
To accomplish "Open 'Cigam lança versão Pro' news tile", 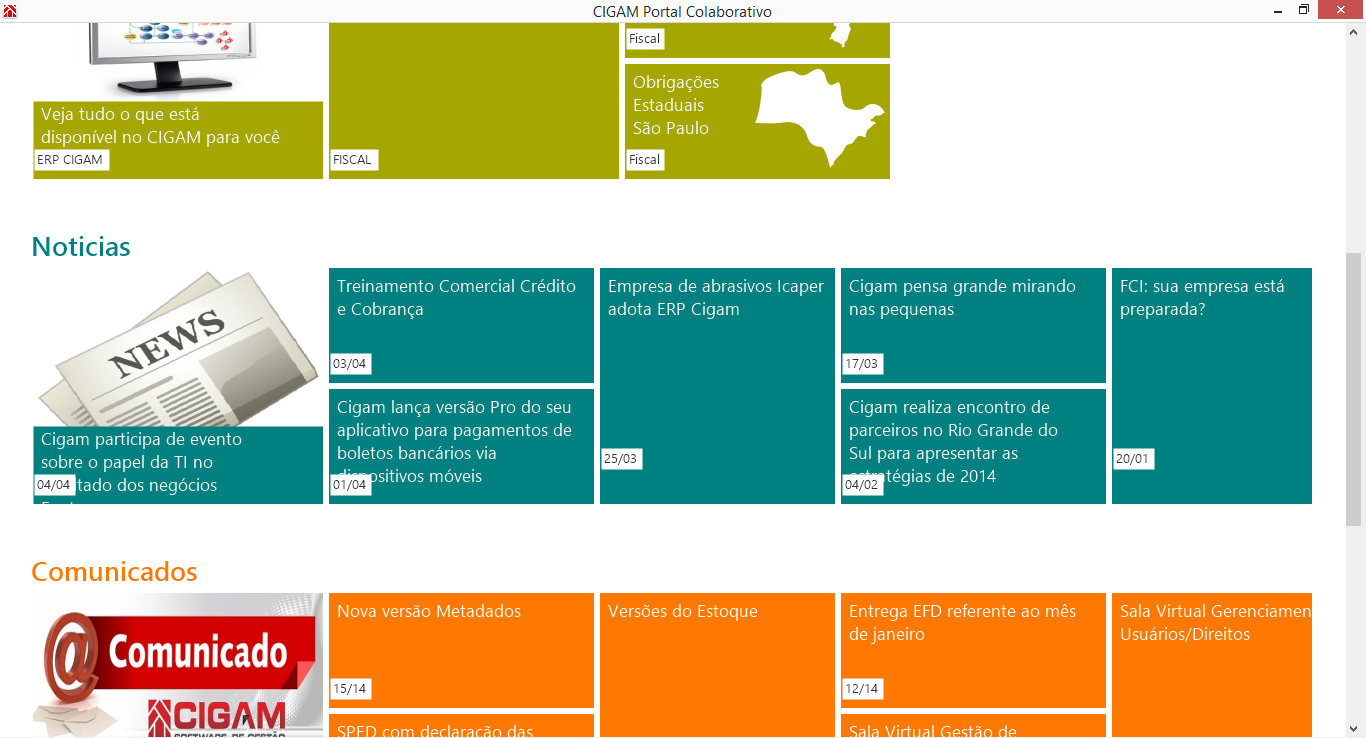I will [x=461, y=445].
